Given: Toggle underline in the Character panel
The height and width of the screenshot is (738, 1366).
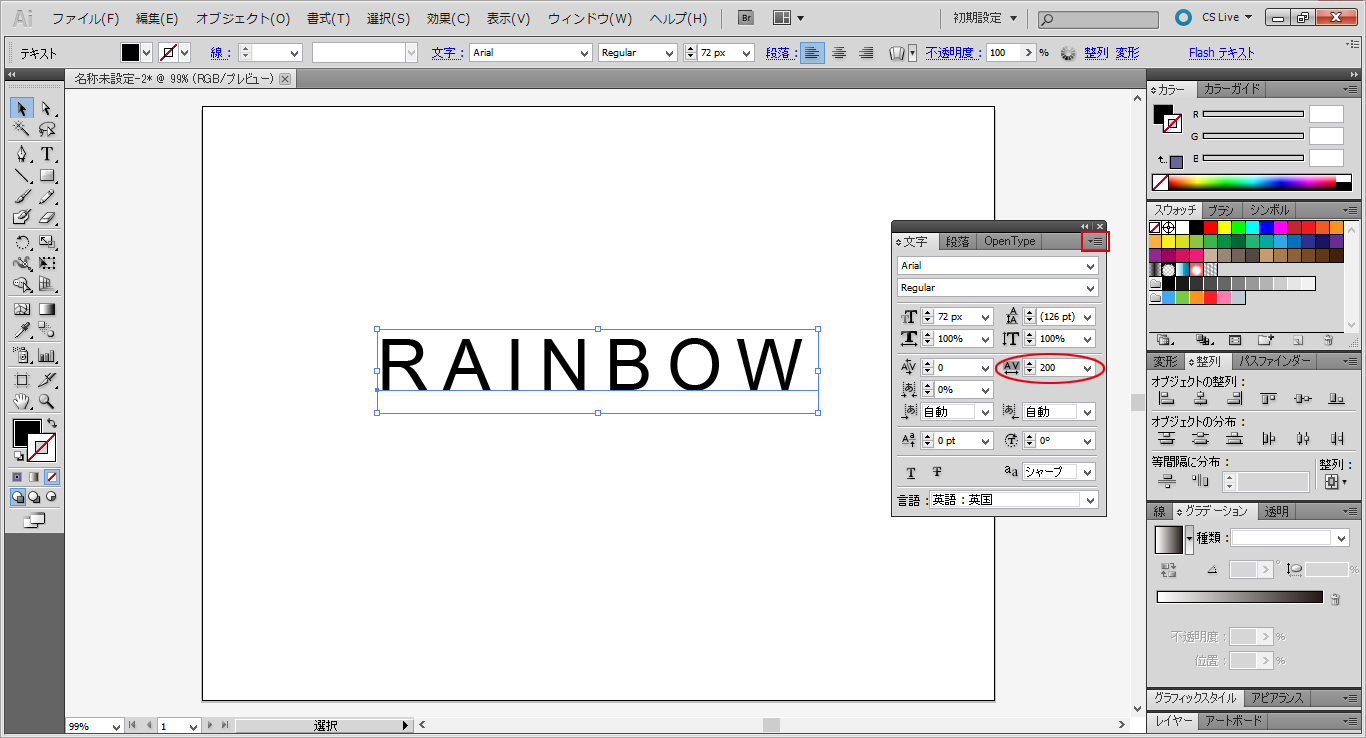Looking at the screenshot, I should tap(911, 473).
